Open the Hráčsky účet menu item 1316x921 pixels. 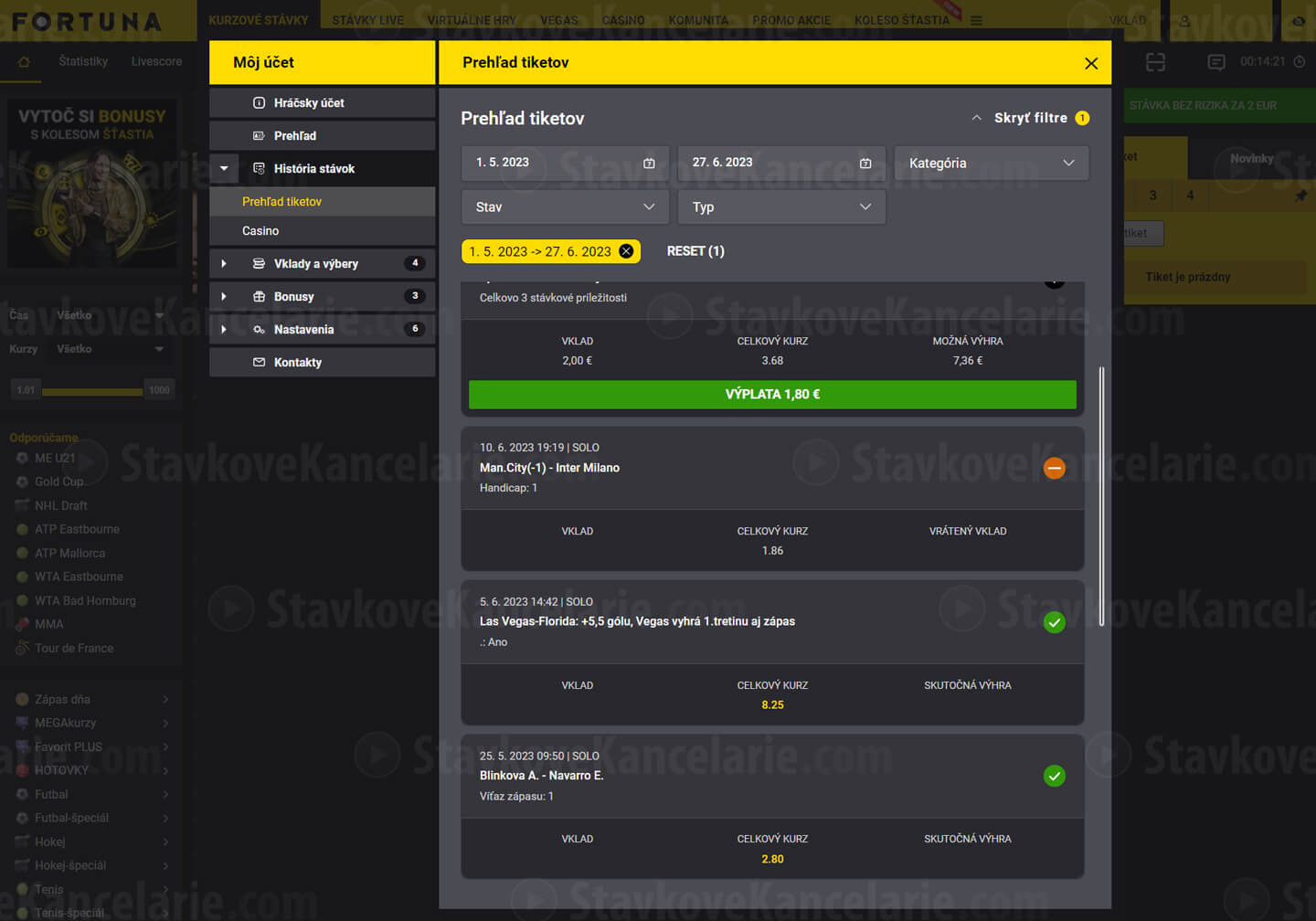point(322,103)
